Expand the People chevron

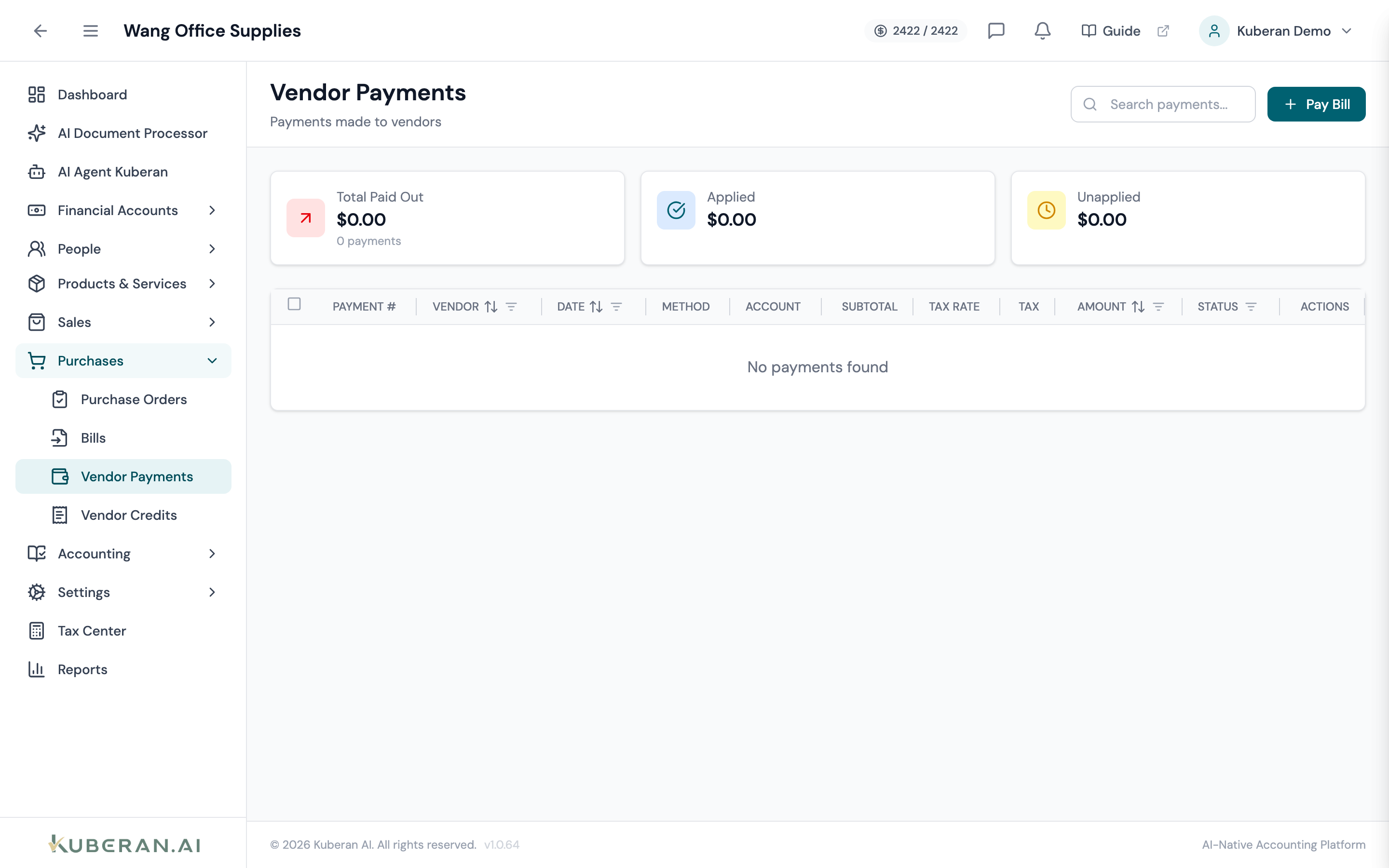pos(212,248)
